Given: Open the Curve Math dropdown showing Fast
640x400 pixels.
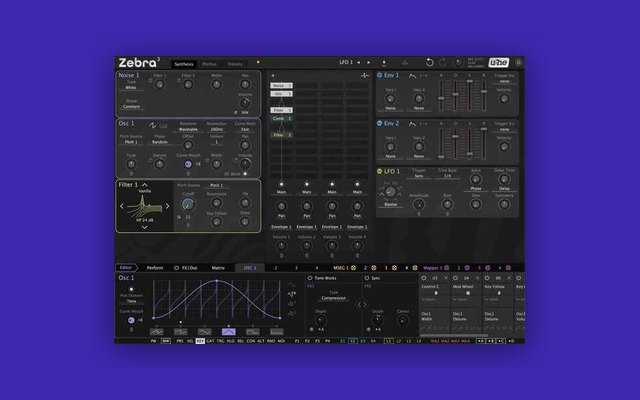Looking at the screenshot, I should tap(245, 130).
